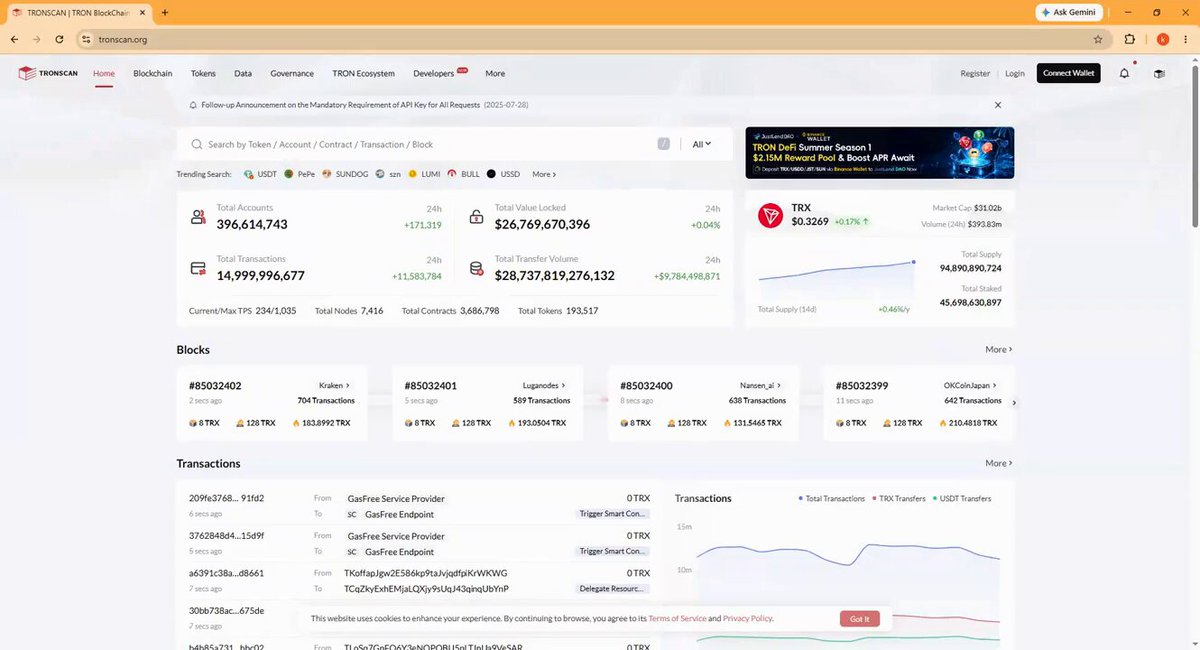This screenshot has width=1200, height=650.
Task: Open transaction 209fe3768...91fd2
Action: pyautogui.click(x=226, y=498)
